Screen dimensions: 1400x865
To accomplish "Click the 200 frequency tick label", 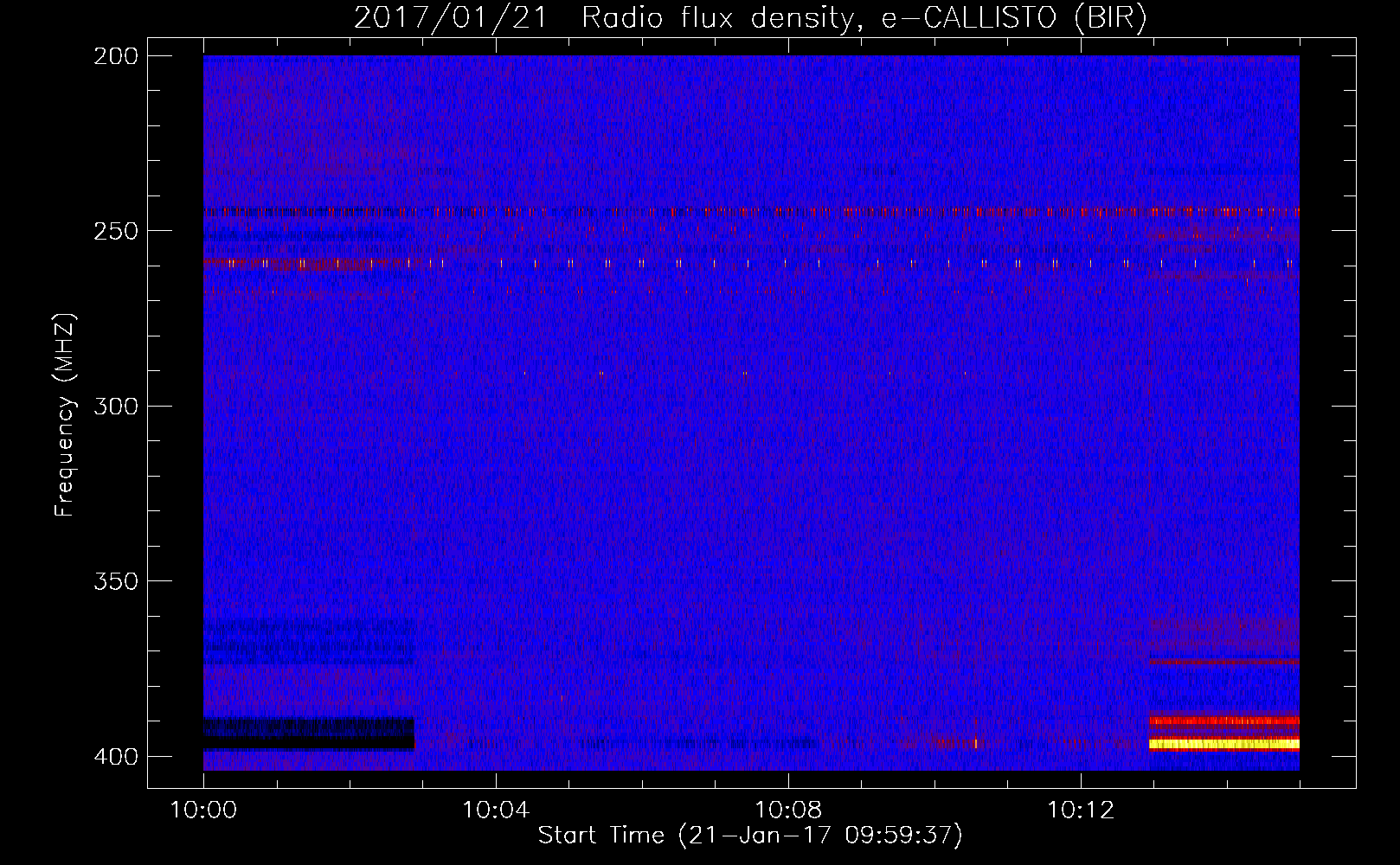I will [x=116, y=56].
